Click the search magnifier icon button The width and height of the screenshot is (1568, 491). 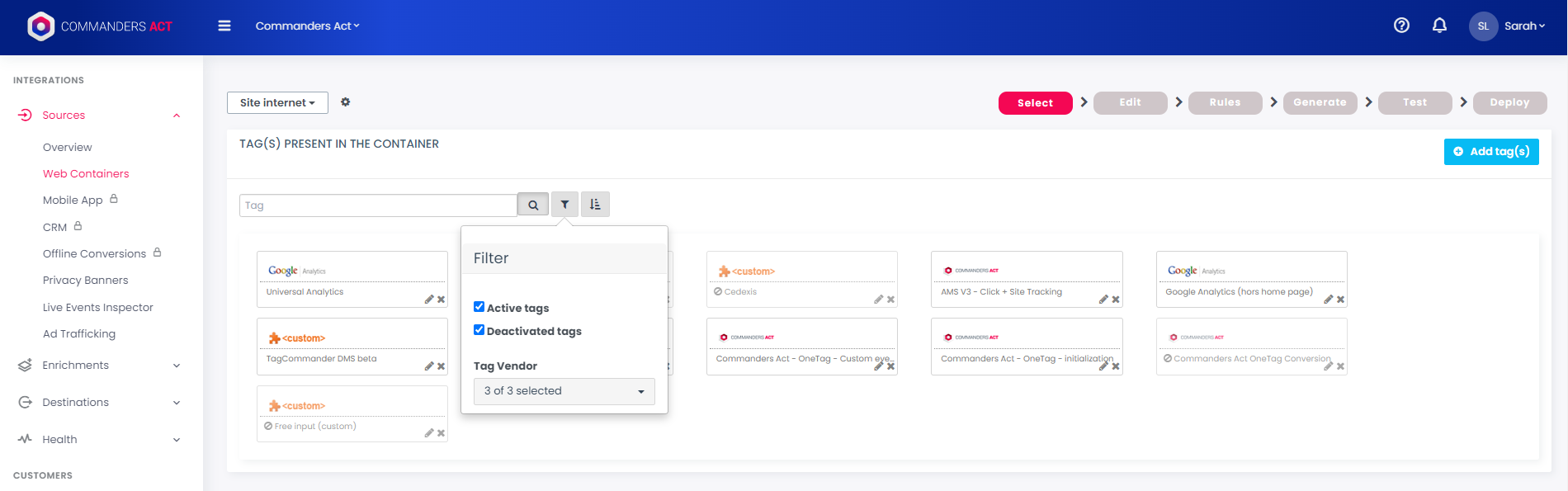coord(533,205)
